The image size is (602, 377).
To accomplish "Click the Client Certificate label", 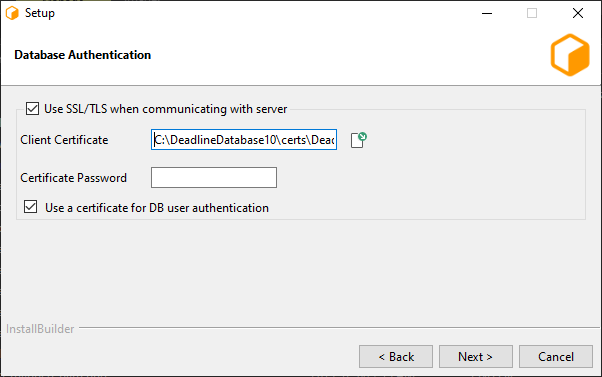I will pyautogui.click(x=64, y=140).
